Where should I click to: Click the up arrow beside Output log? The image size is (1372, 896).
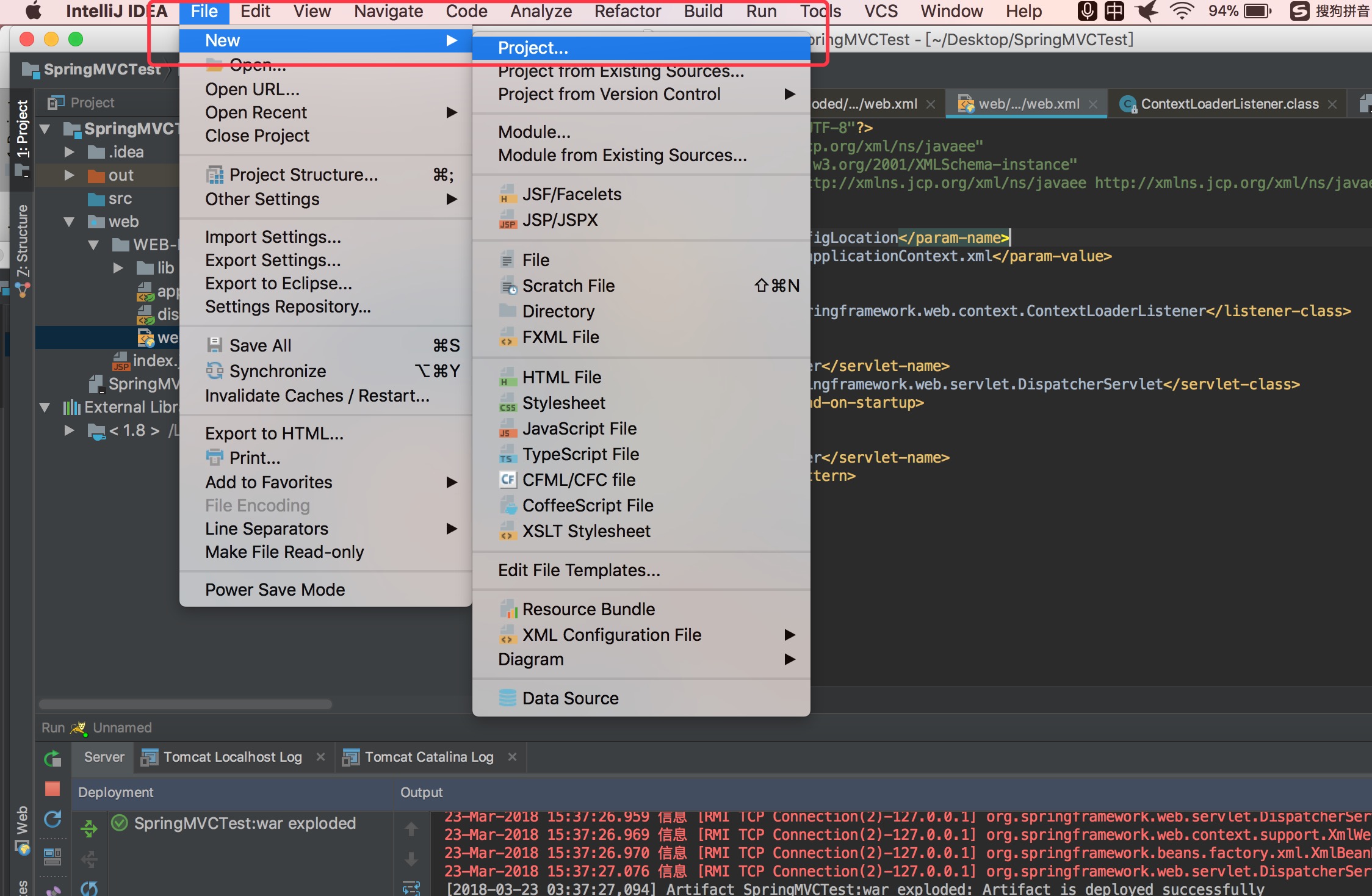click(411, 829)
